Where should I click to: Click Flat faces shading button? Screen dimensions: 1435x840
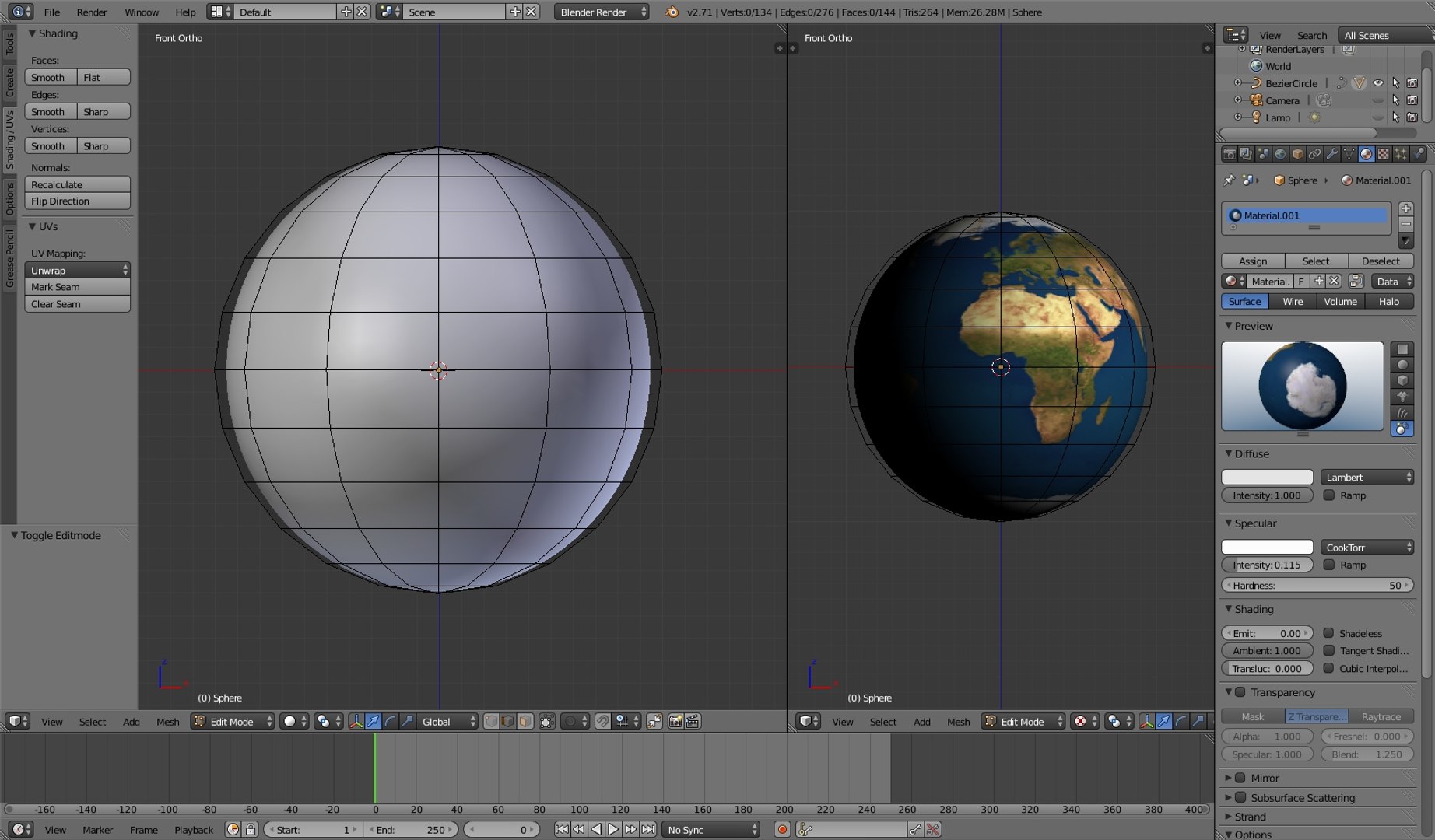click(x=104, y=77)
